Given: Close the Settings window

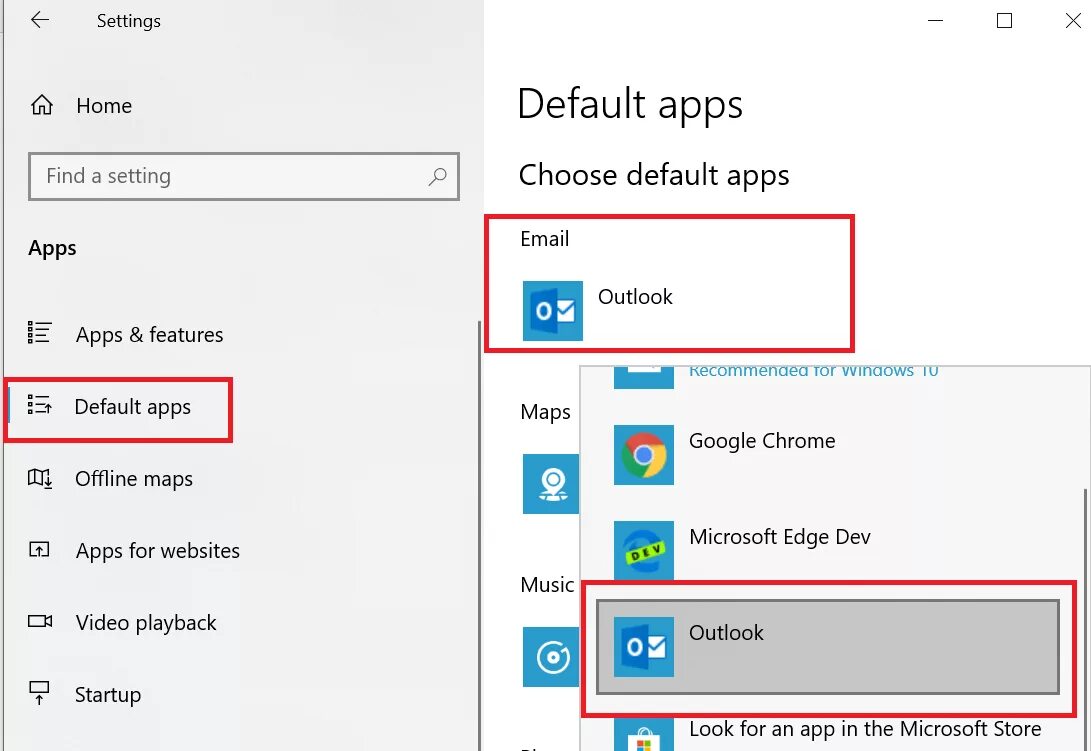Looking at the screenshot, I should pos(1072,20).
